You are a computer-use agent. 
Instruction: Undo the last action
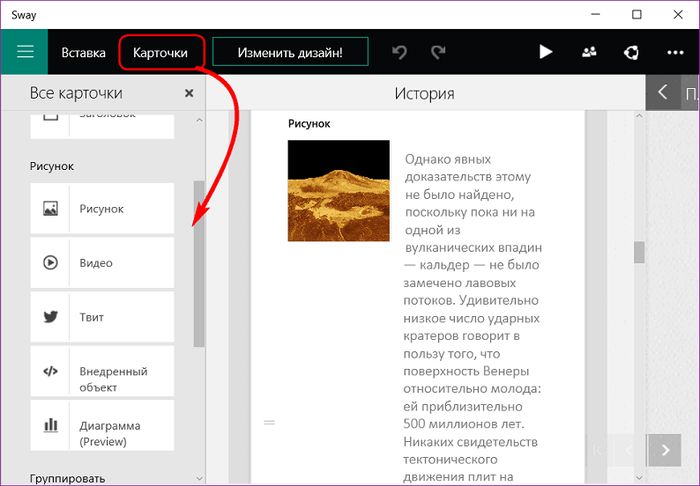tap(400, 52)
